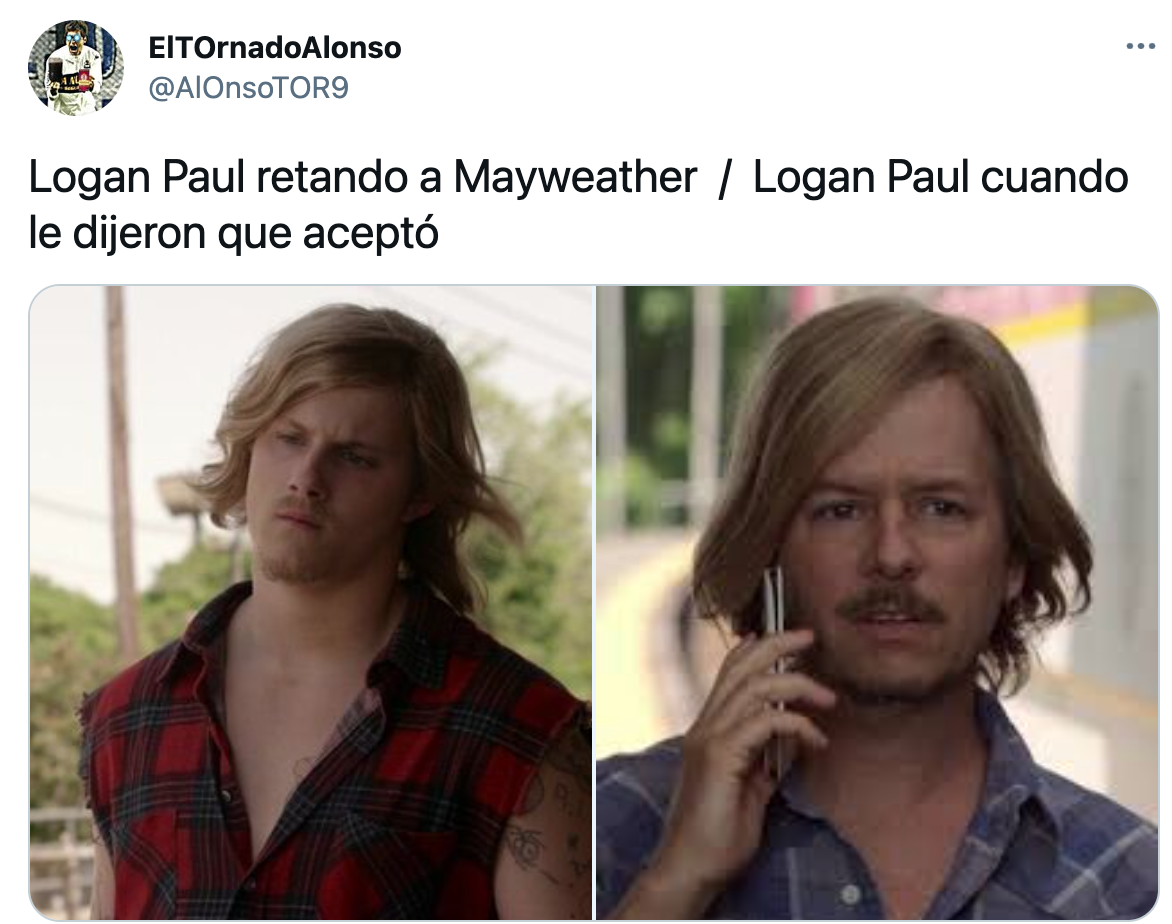Open ElTOrnadoAlonso's profile picture
Screen dimensions: 1172x924
tap(75, 67)
